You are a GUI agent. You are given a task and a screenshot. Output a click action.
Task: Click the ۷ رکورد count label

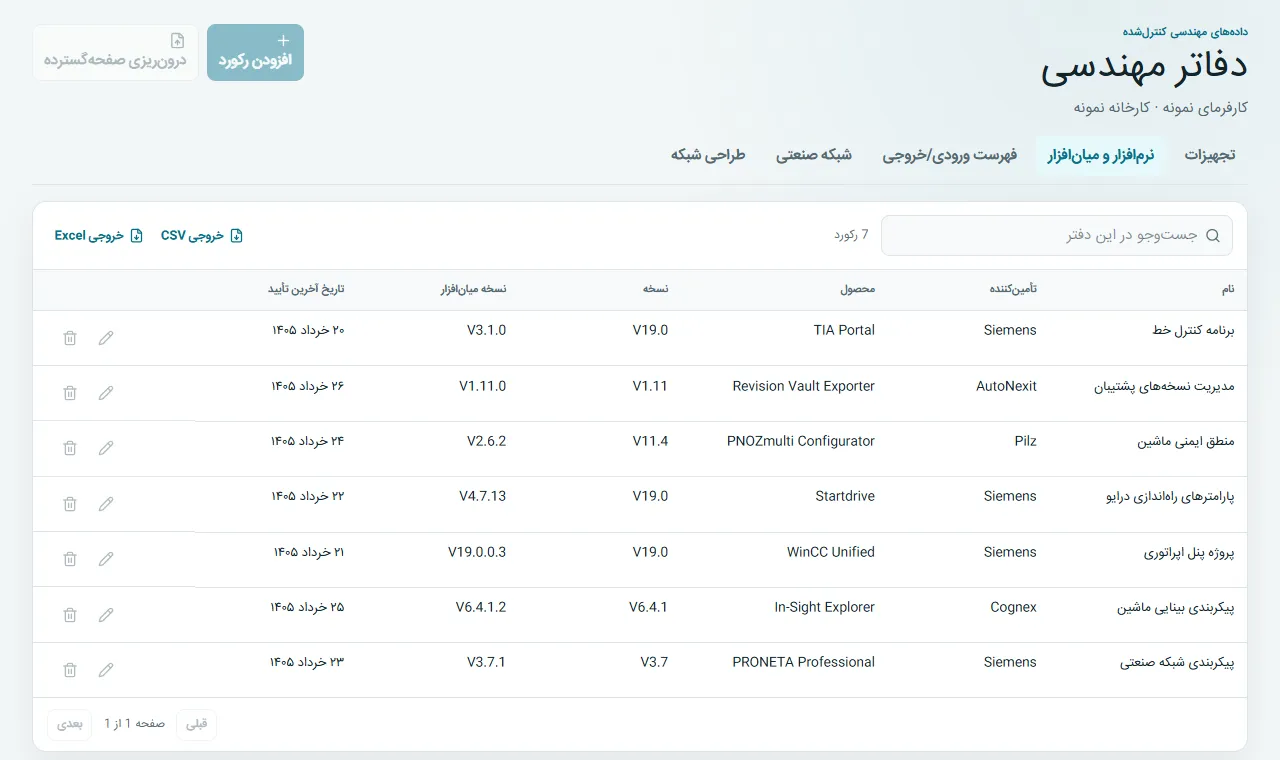[x=851, y=235]
